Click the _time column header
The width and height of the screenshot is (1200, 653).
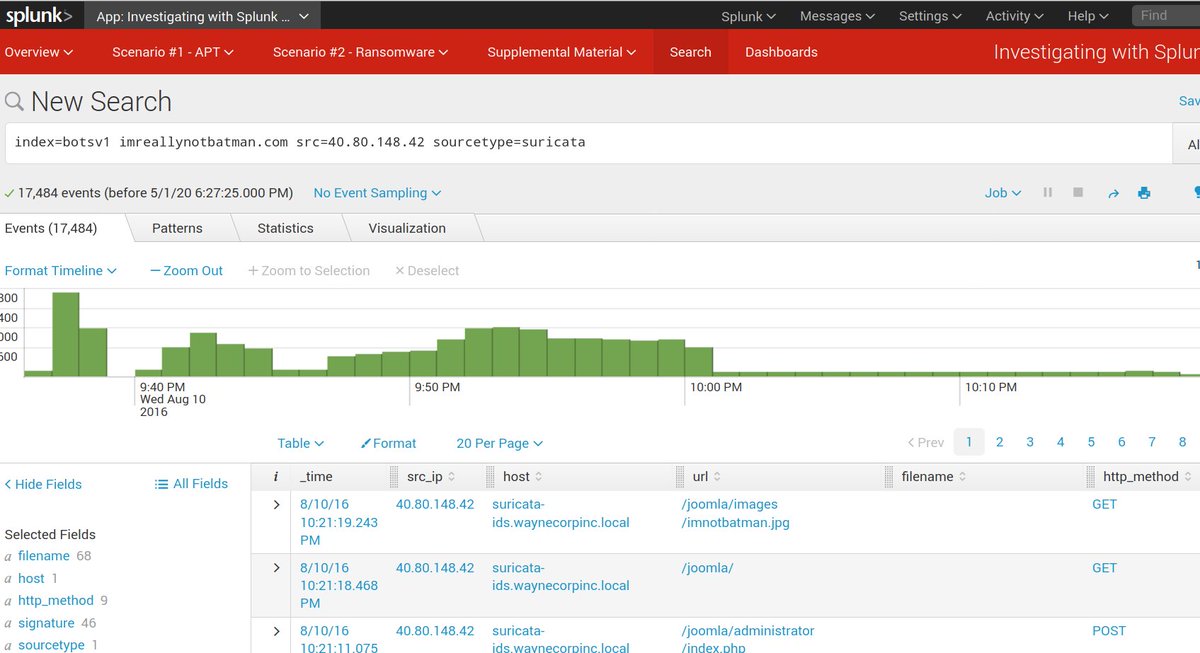316,477
